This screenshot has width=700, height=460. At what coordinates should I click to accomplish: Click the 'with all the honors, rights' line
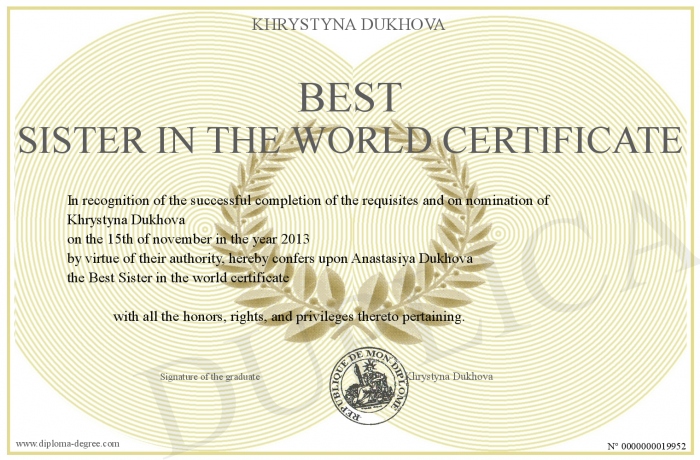[x=289, y=317]
